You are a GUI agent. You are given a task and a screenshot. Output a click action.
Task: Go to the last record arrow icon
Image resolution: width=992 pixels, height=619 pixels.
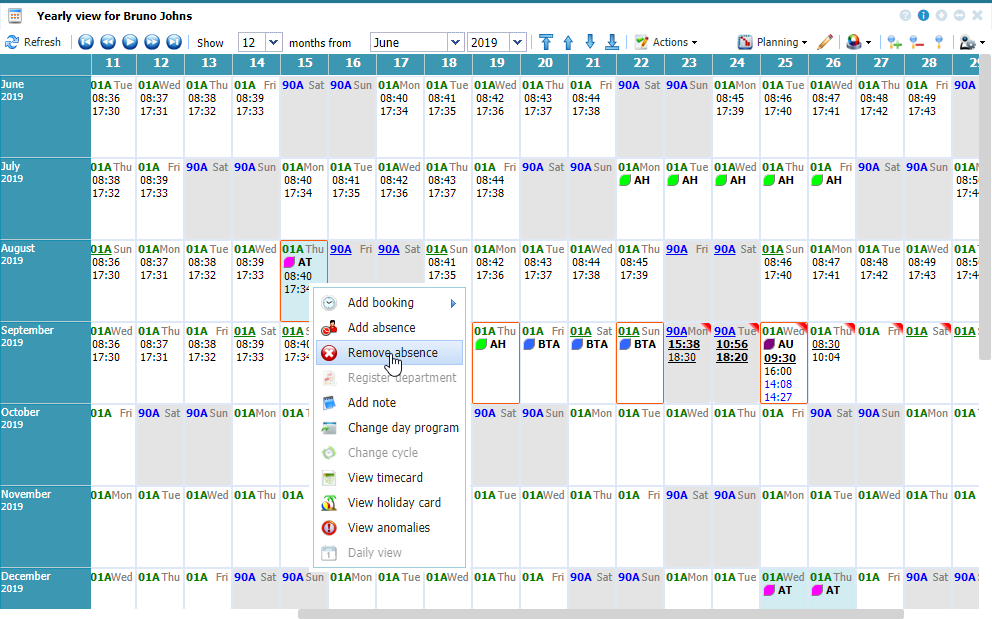pos(174,42)
